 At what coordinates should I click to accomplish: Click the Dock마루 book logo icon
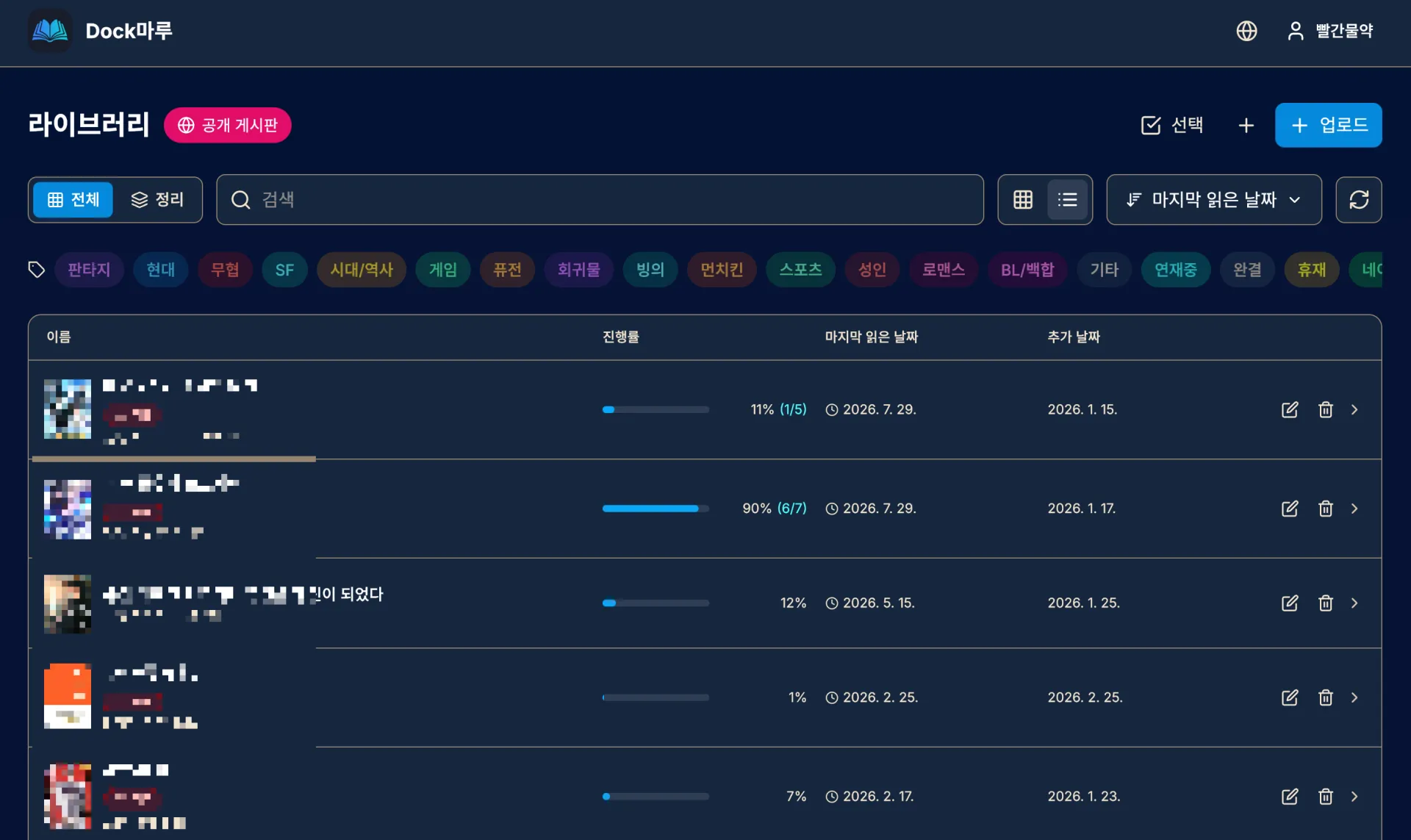[50, 31]
